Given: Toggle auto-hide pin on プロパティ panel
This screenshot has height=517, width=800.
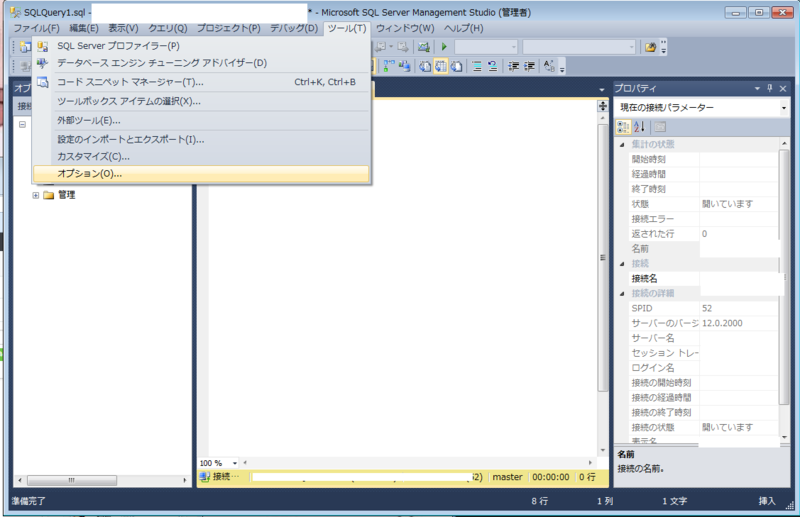Looking at the screenshot, I should coord(770,88).
